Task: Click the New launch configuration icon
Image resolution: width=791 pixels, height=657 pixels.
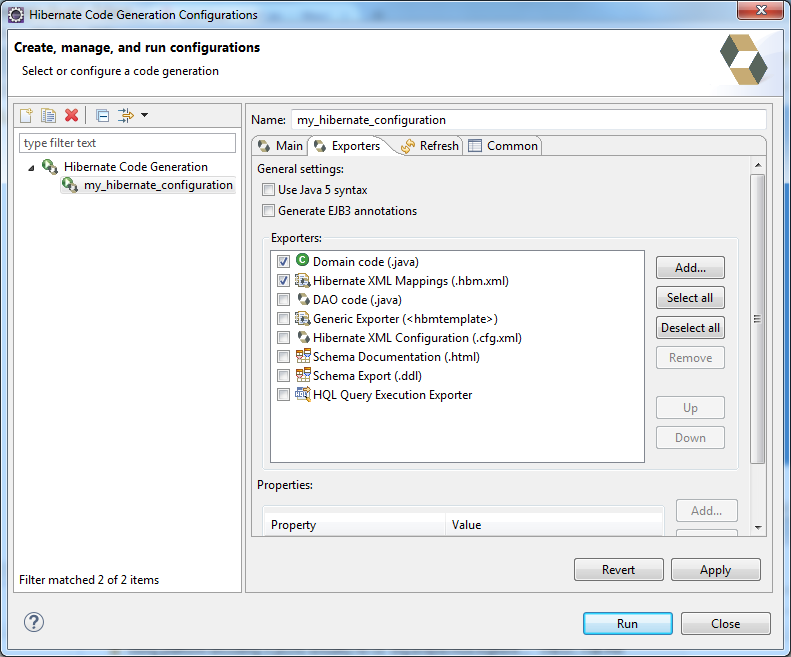Action: 26,116
